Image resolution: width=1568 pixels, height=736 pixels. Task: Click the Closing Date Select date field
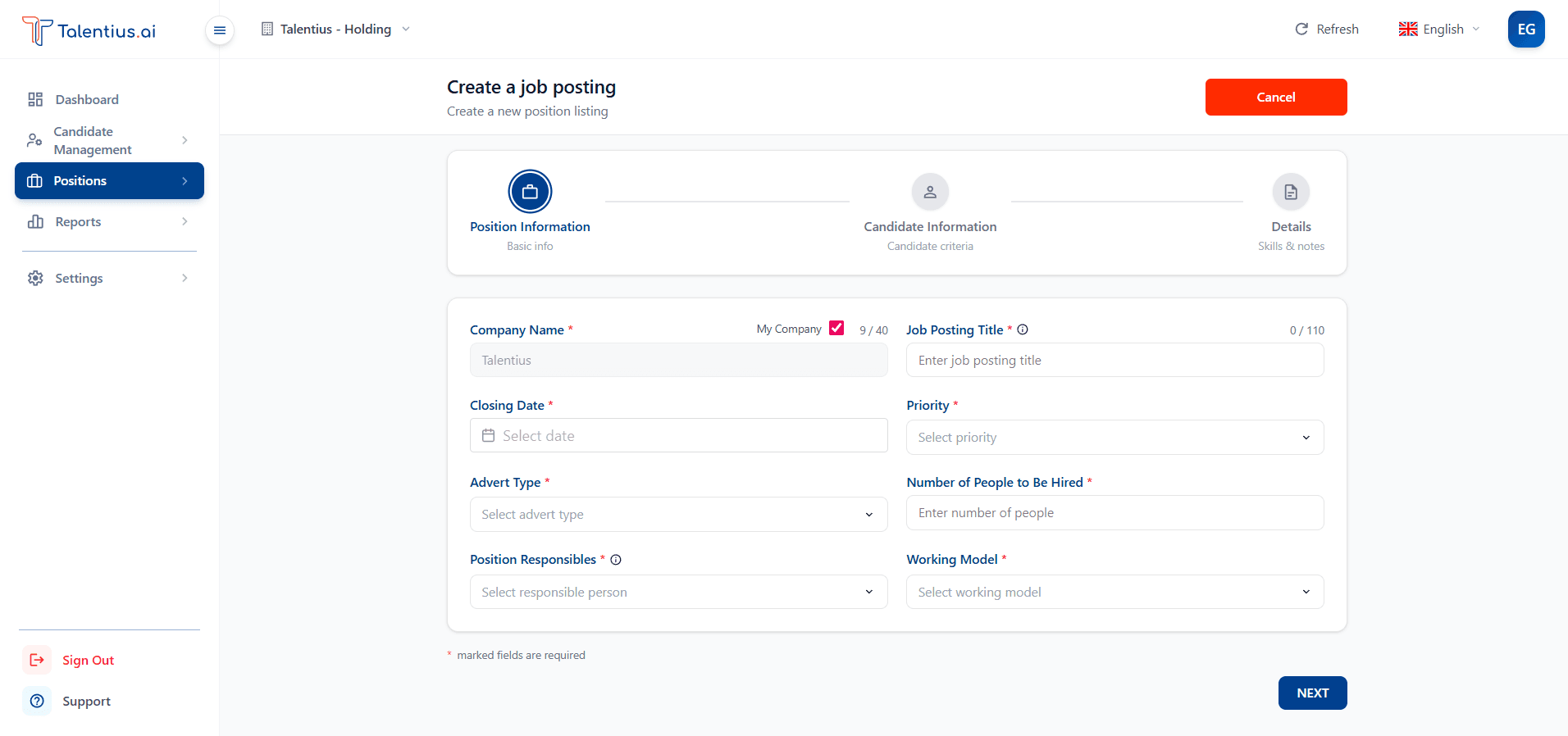[679, 435]
